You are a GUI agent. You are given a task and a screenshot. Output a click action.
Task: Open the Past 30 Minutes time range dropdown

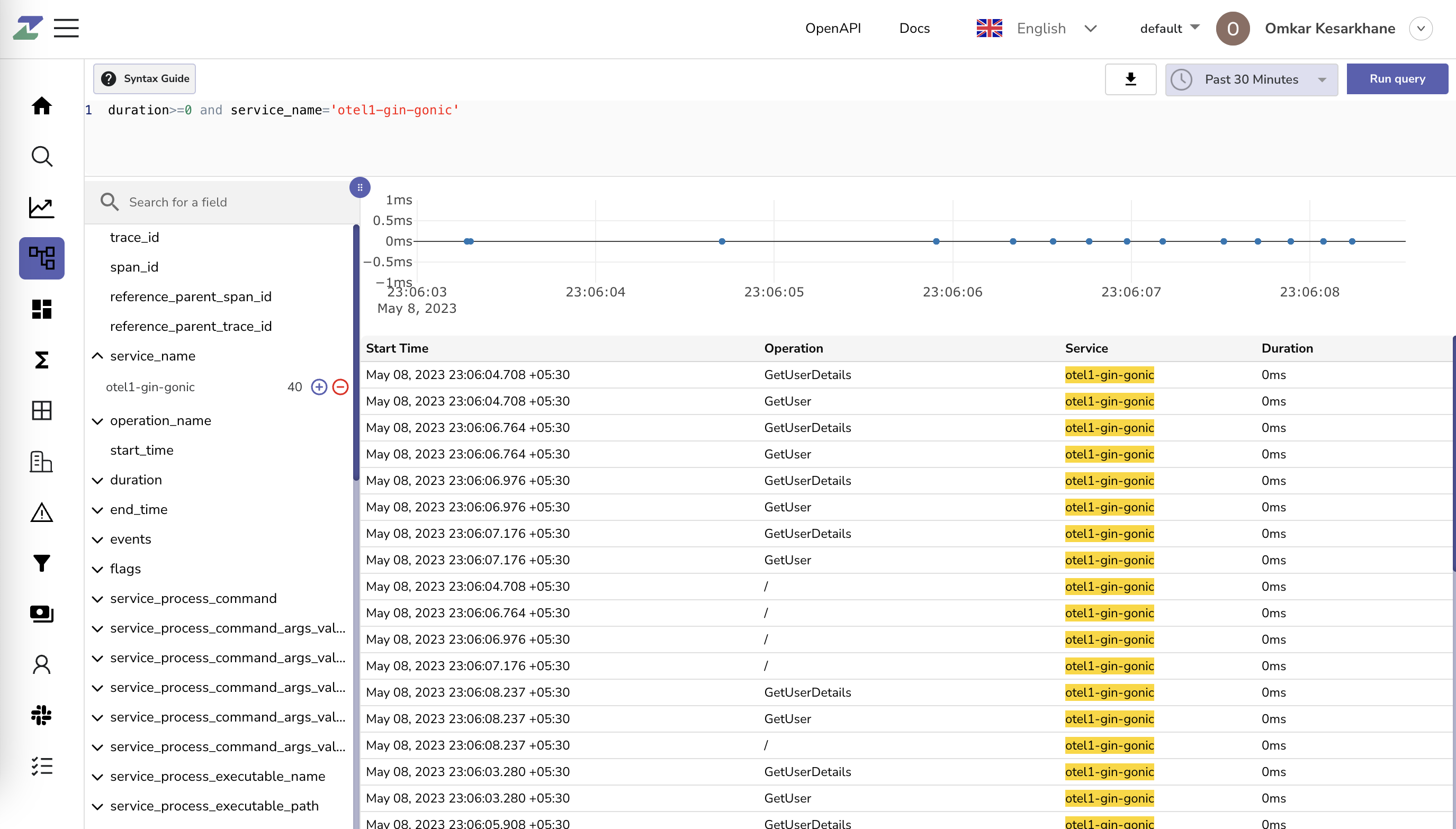click(x=1251, y=79)
